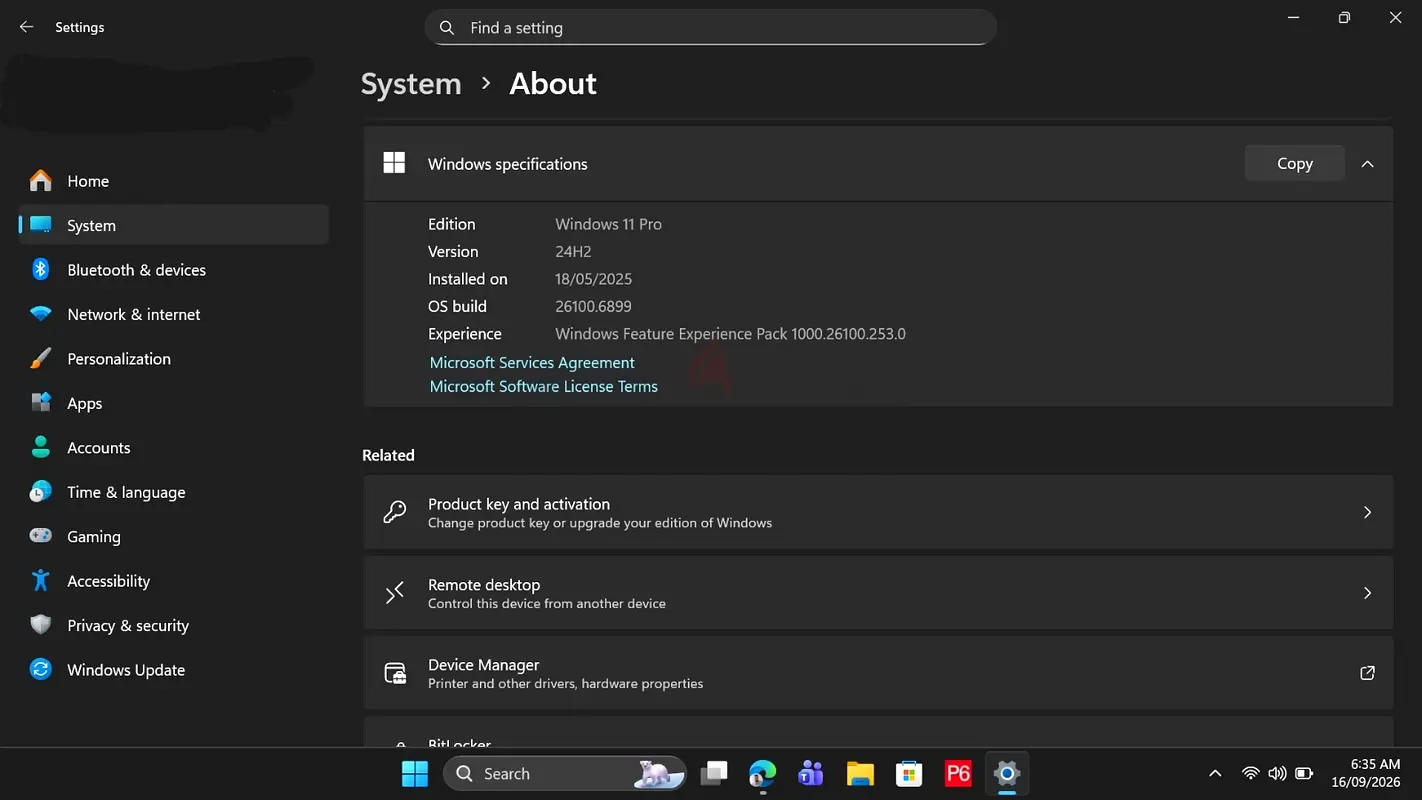Click the Remote desktop icon
Image resolution: width=1422 pixels, height=800 pixels.
tap(395, 593)
